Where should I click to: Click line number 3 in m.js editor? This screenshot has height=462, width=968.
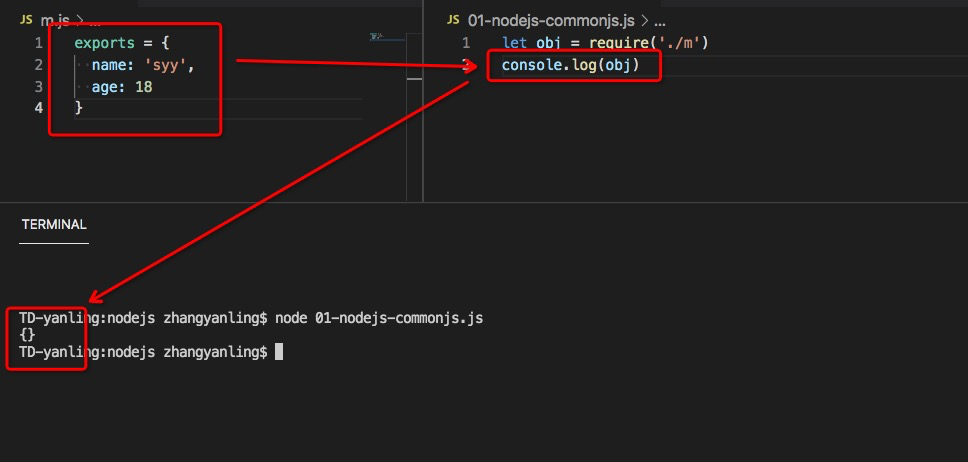click(39, 86)
